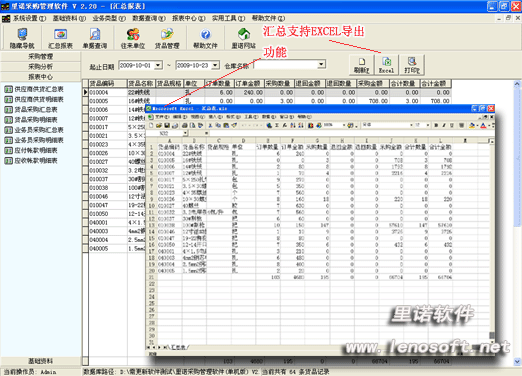Open the 仓库名称 combo box
This screenshot has width=522, height=376.
[321, 64]
